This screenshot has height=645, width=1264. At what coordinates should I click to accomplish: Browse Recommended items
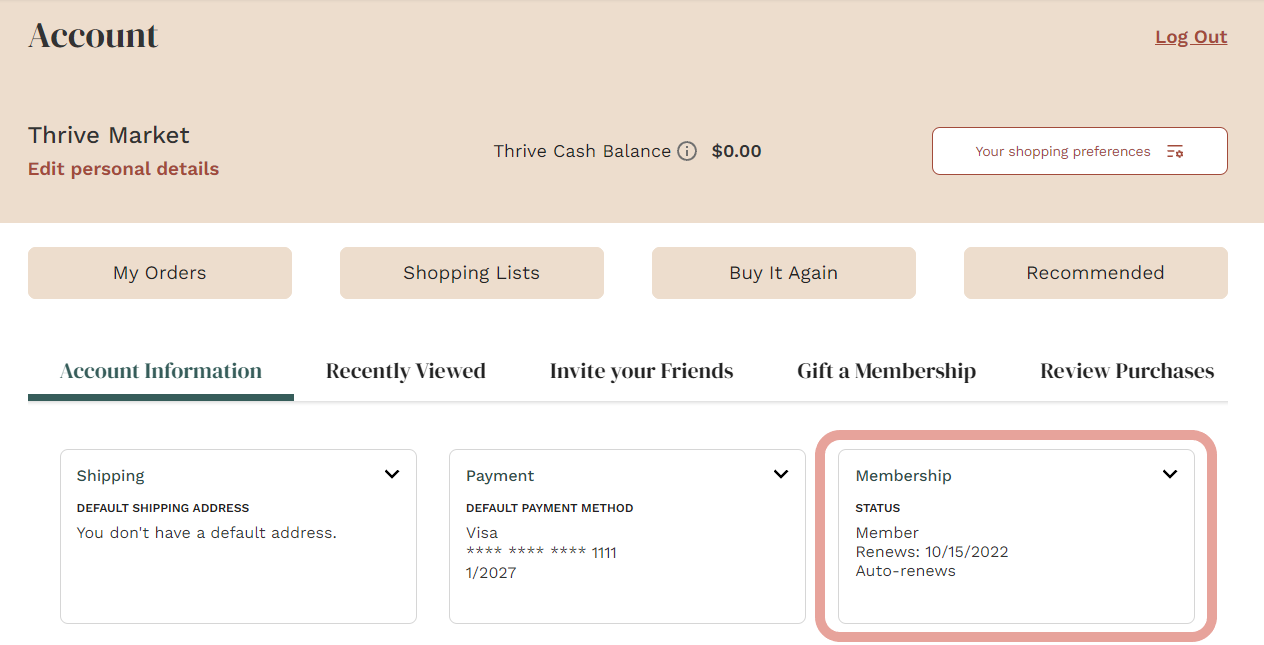(x=1095, y=272)
